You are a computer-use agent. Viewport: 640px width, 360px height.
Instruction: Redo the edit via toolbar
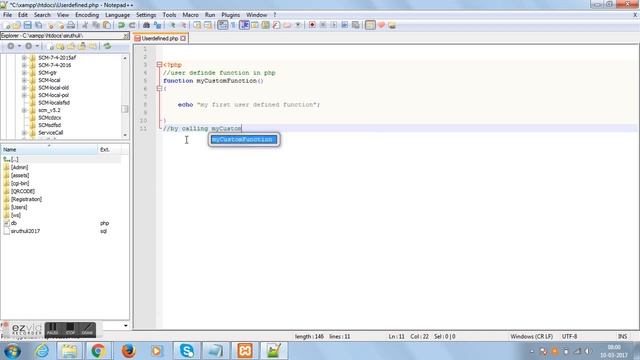point(132,25)
